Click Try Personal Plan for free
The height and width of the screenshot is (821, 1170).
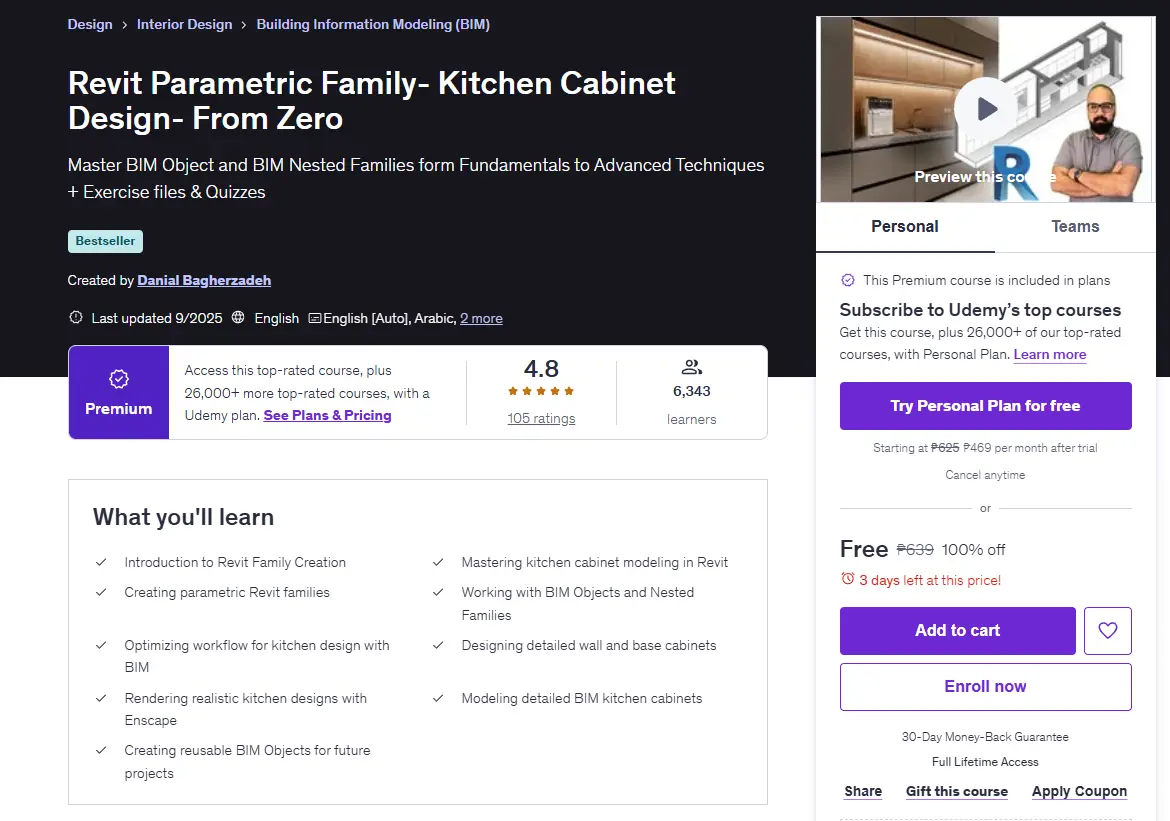pyautogui.click(x=985, y=406)
